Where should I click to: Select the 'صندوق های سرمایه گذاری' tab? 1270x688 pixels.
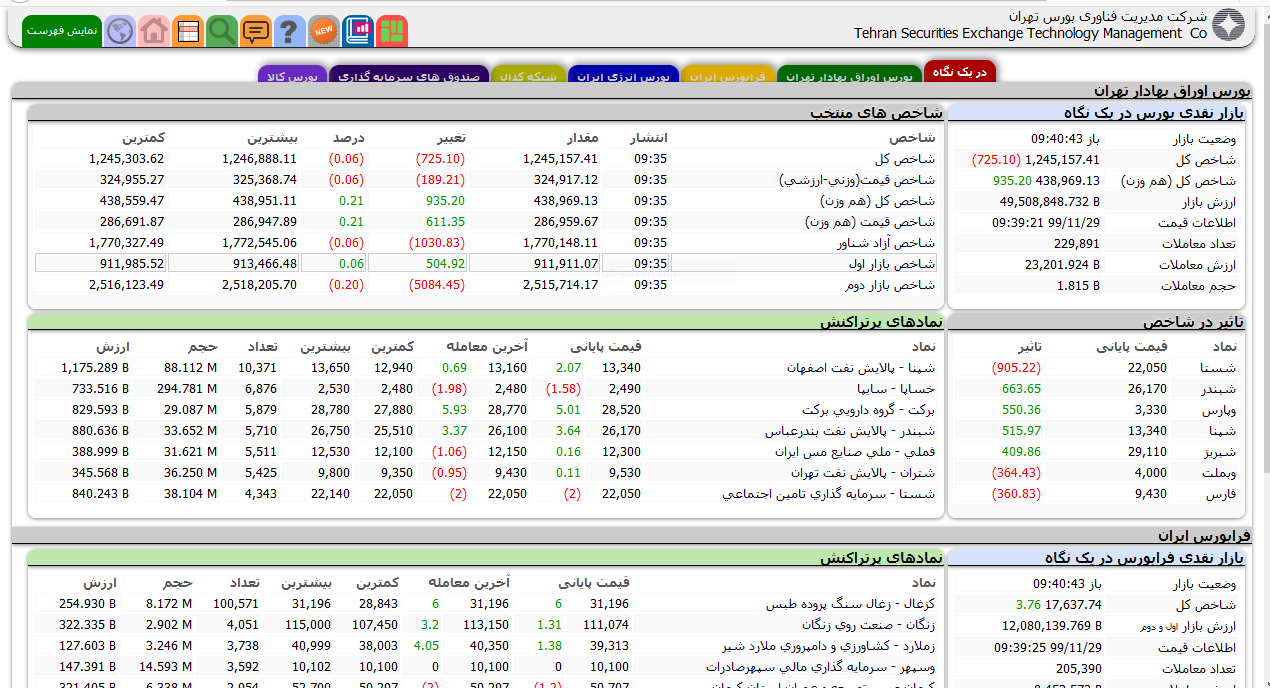(408, 76)
